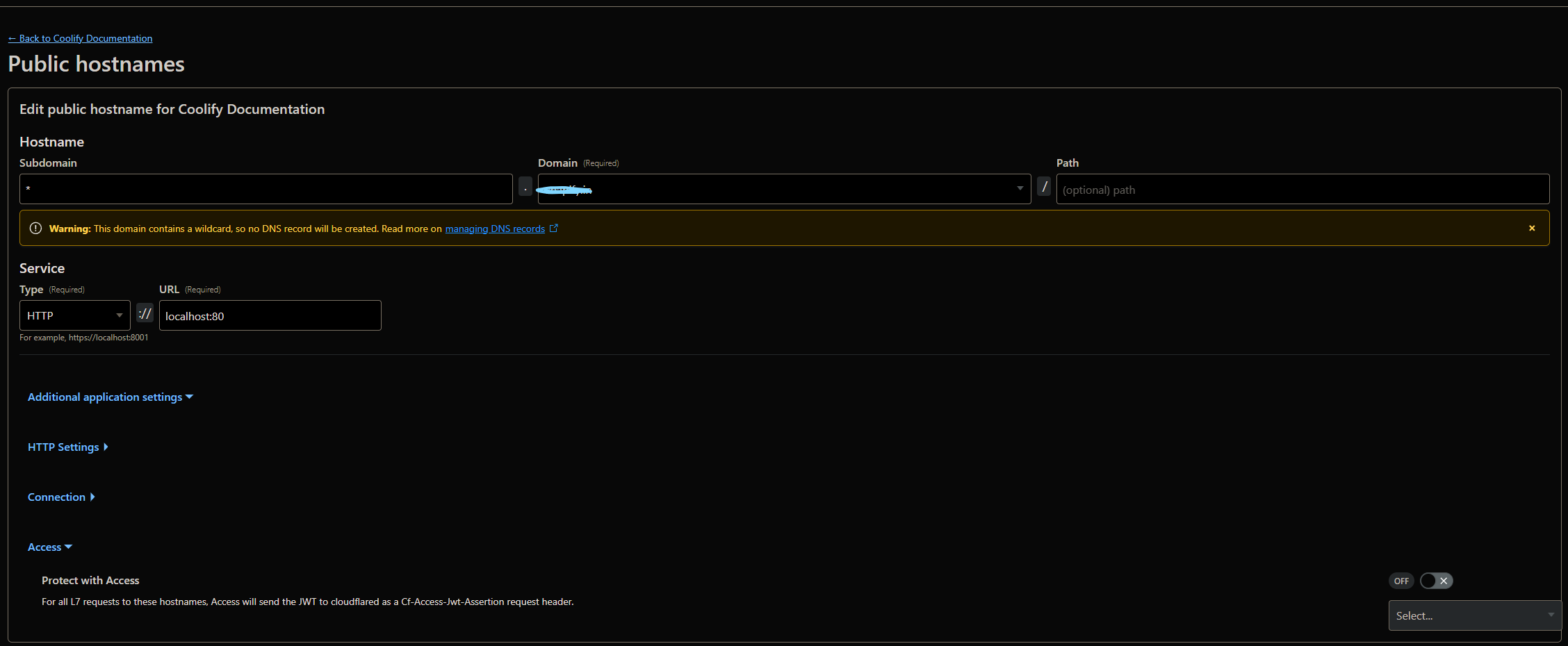The image size is (1568, 646).
Task: Collapse the Access section
Action: [50, 547]
